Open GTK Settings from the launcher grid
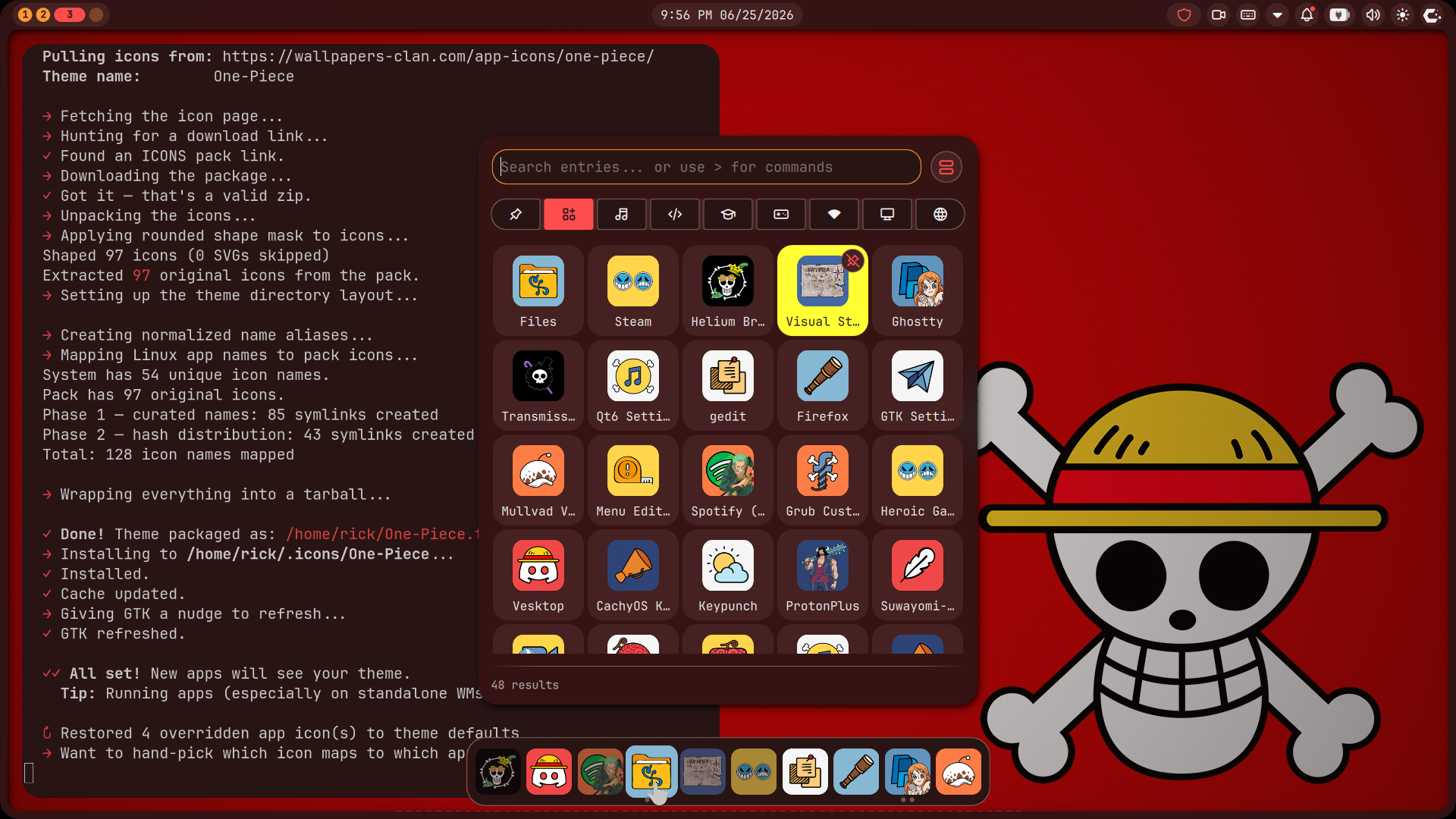The height and width of the screenshot is (819, 1456). tap(917, 385)
